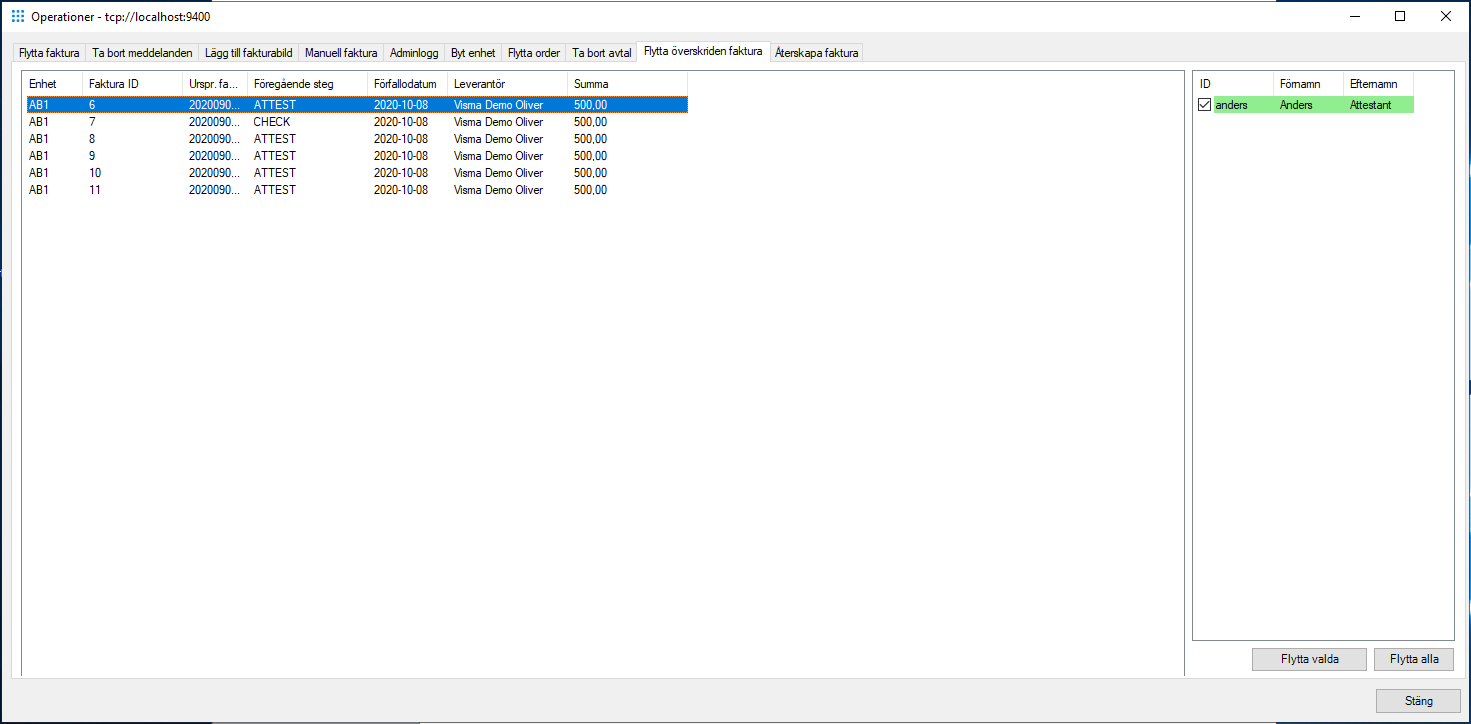Uncheck the anders attestant checkbox

(x=1204, y=104)
